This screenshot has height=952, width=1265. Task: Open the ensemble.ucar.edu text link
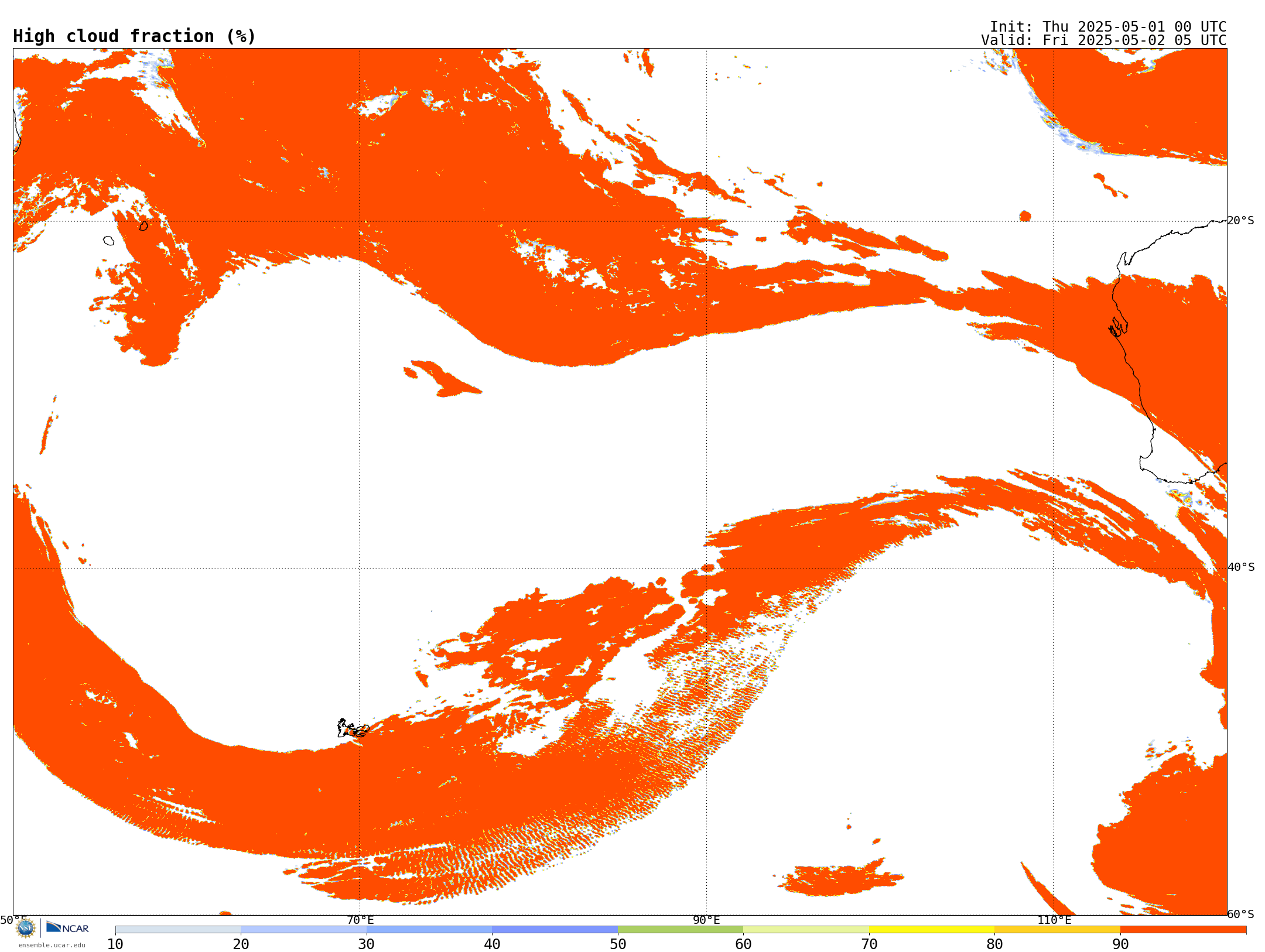(x=52, y=945)
